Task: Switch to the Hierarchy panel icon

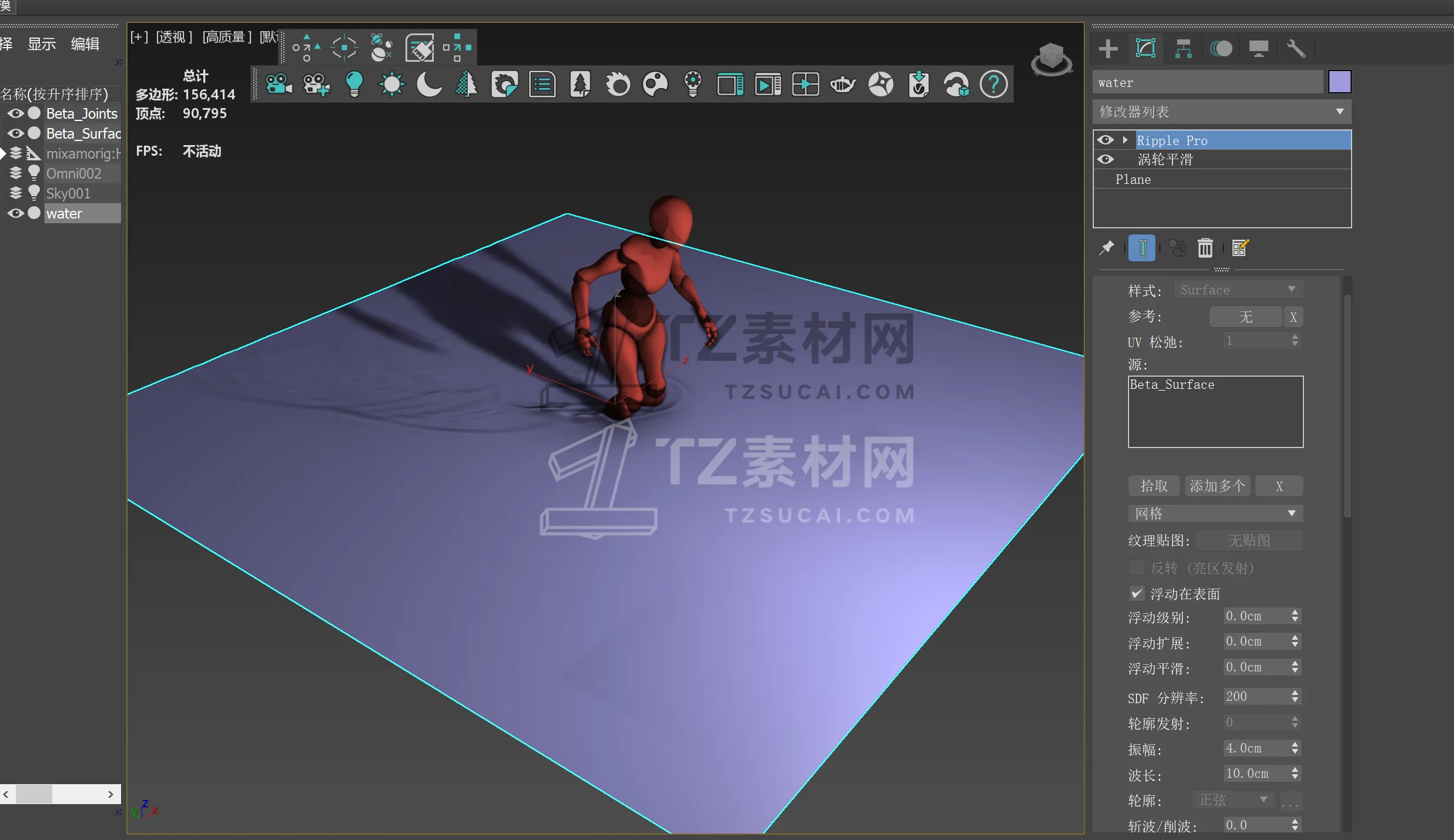Action: coord(1183,49)
